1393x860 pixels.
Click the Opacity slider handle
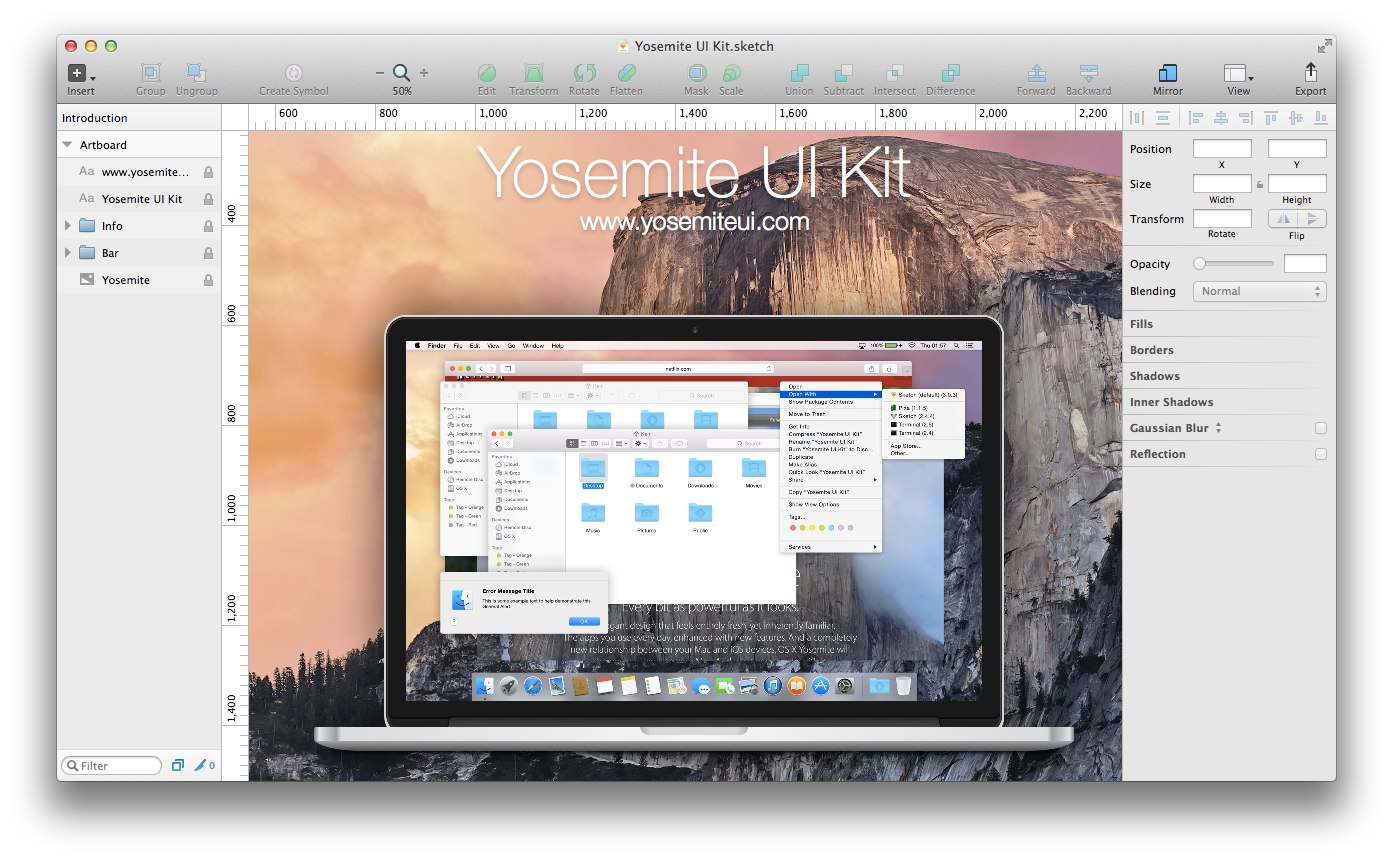(x=1200, y=264)
